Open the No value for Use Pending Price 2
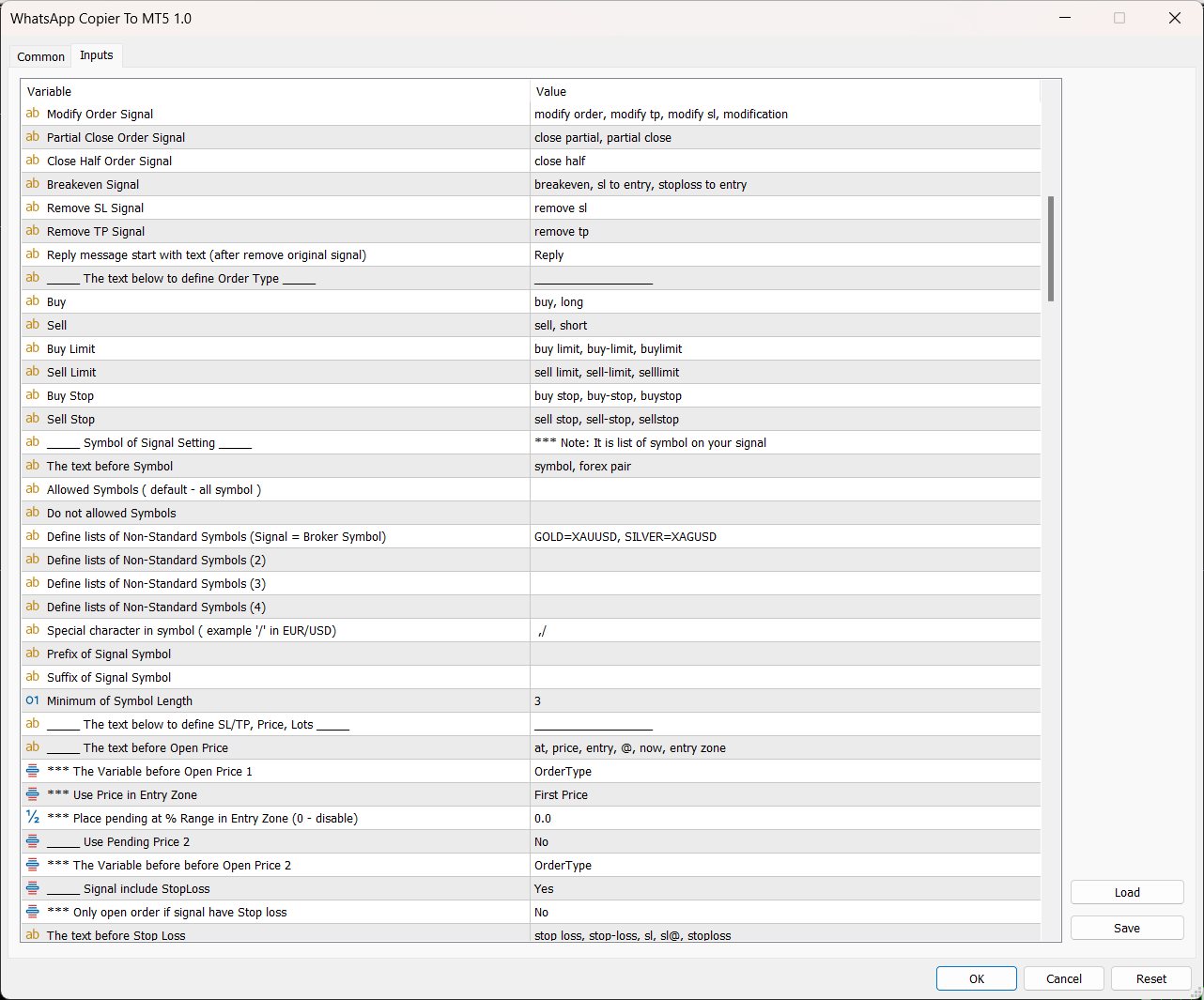This screenshot has height=1000, width=1204. click(x=785, y=841)
